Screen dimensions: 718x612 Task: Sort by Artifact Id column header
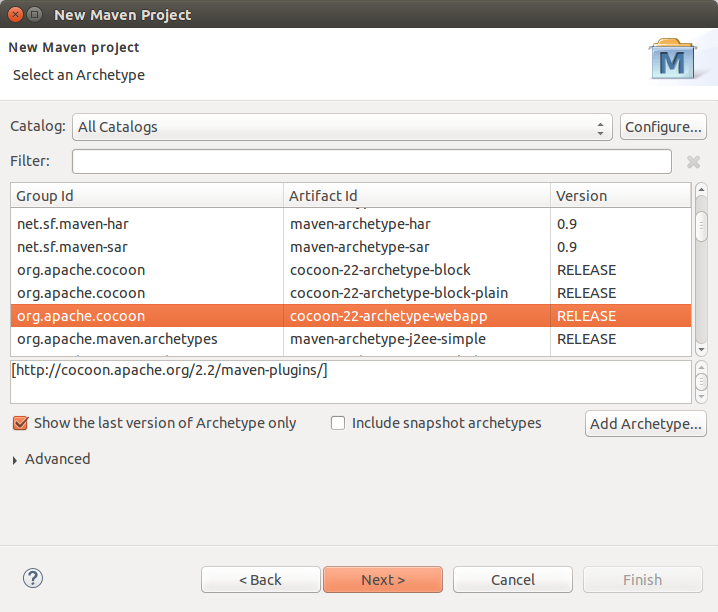[x=417, y=196]
